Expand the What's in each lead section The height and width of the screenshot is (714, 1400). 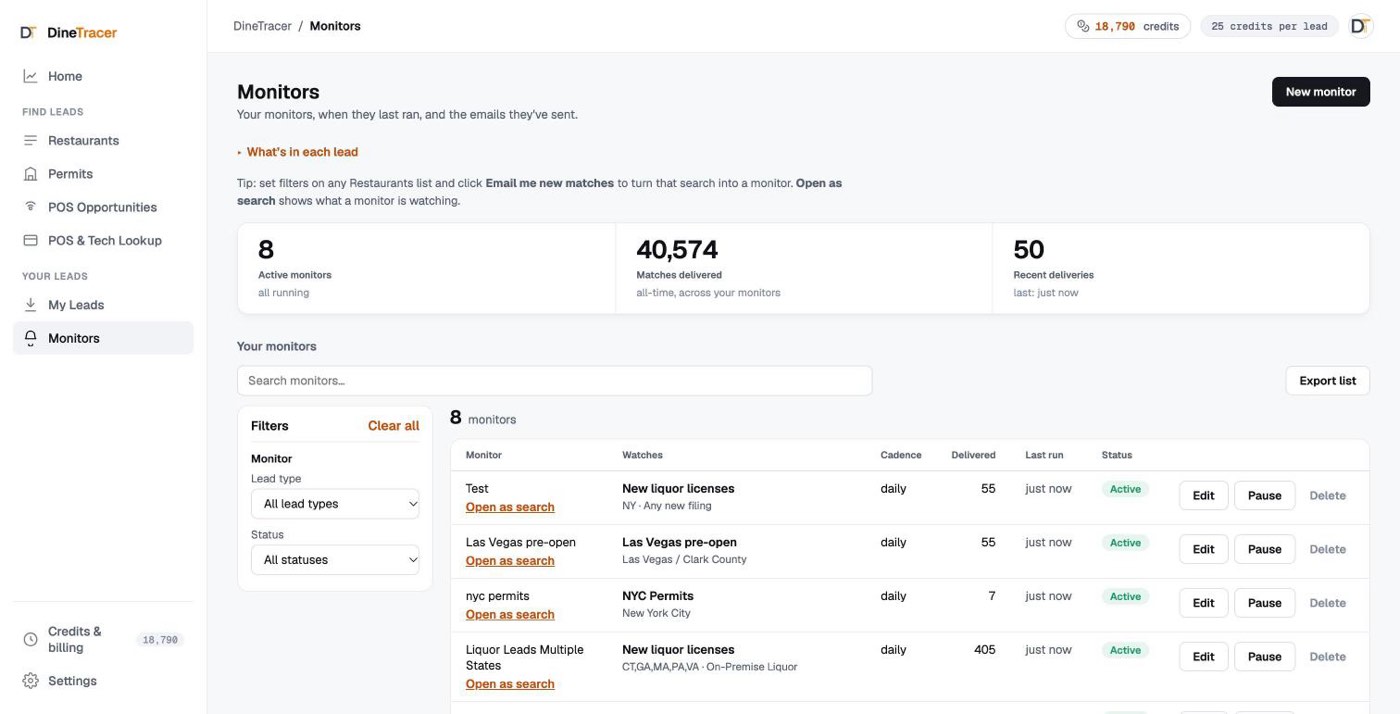tap(298, 152)
